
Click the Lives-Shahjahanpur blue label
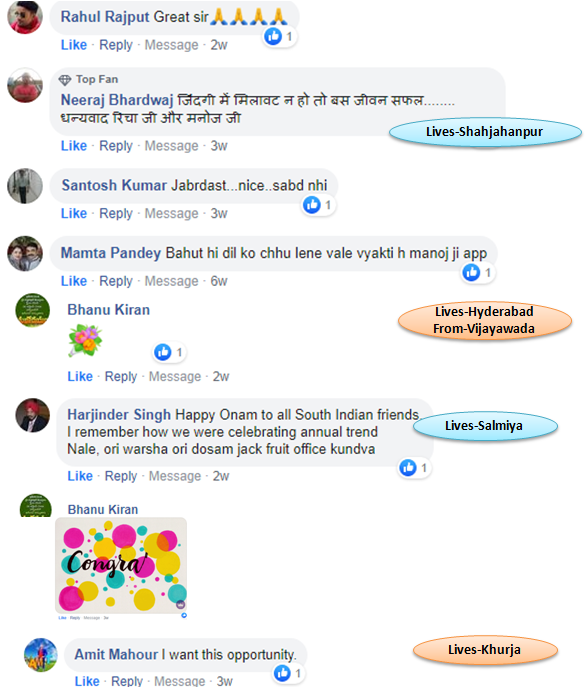tap(485, 132)
